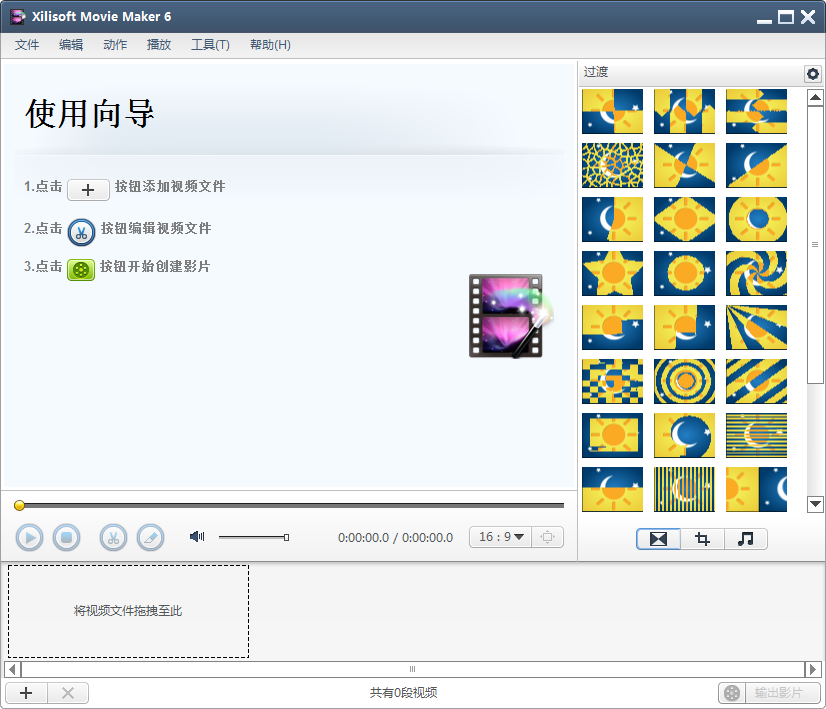This screenshot has width=826, height=709.
Task: Select the horizontal lines transition thumbnail
Action: pos(756,436)
